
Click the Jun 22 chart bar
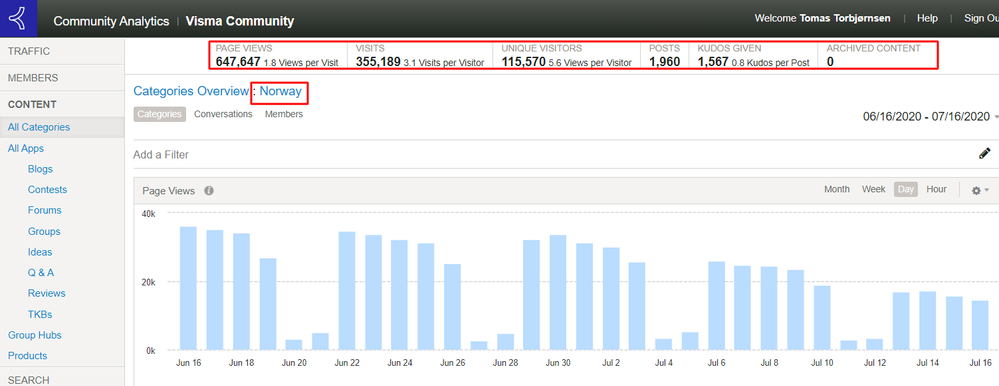point(347,290)
